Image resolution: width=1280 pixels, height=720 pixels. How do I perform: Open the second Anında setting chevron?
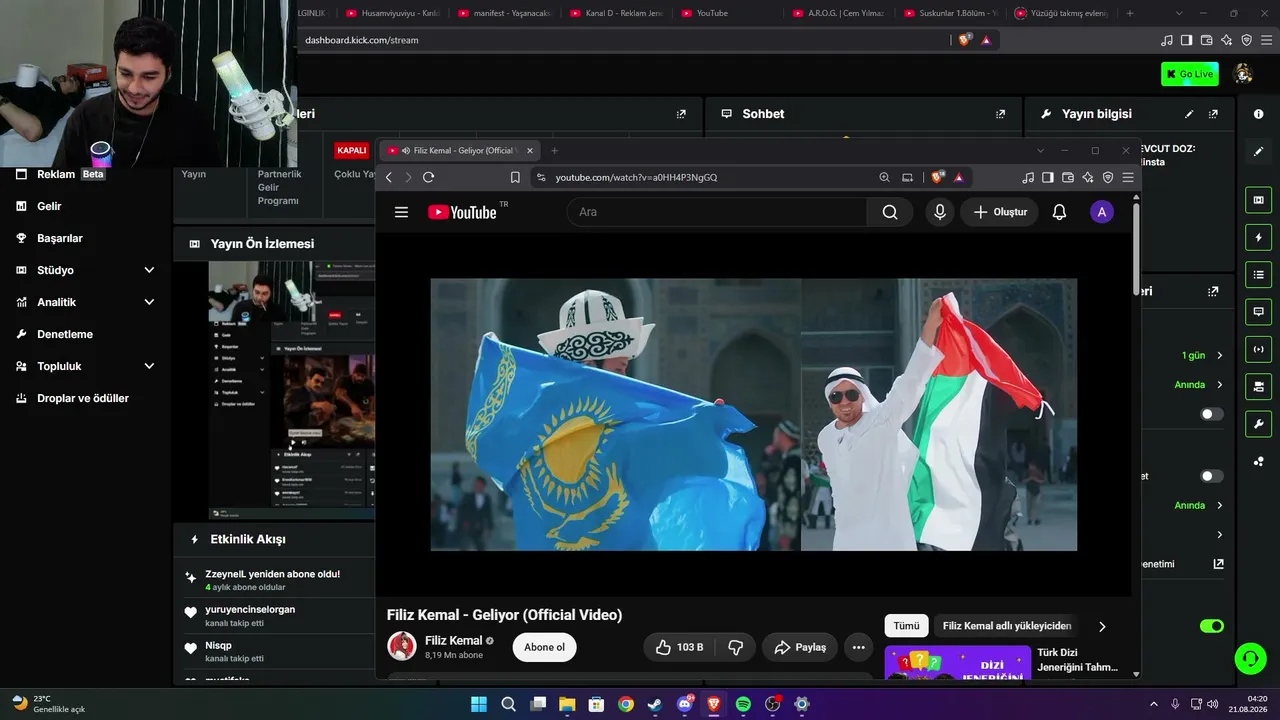1220,505
